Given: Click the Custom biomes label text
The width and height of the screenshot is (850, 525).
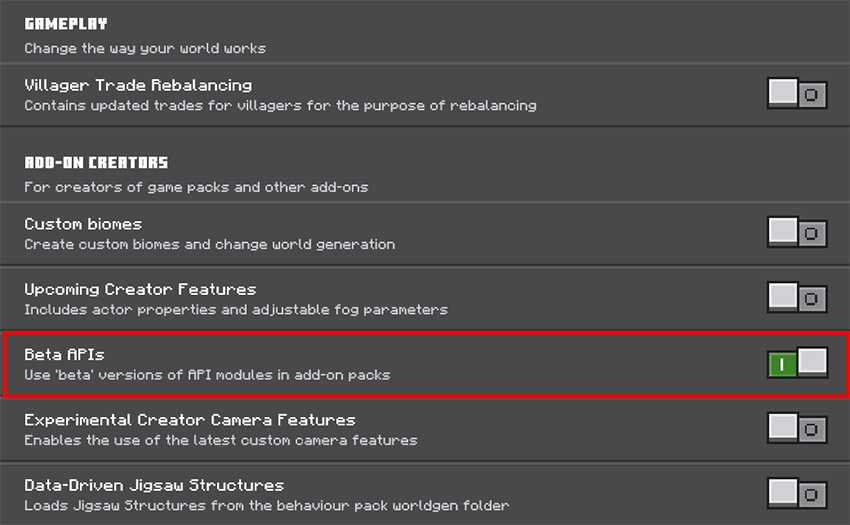Looking at the screenshot, I should point(83,224).
